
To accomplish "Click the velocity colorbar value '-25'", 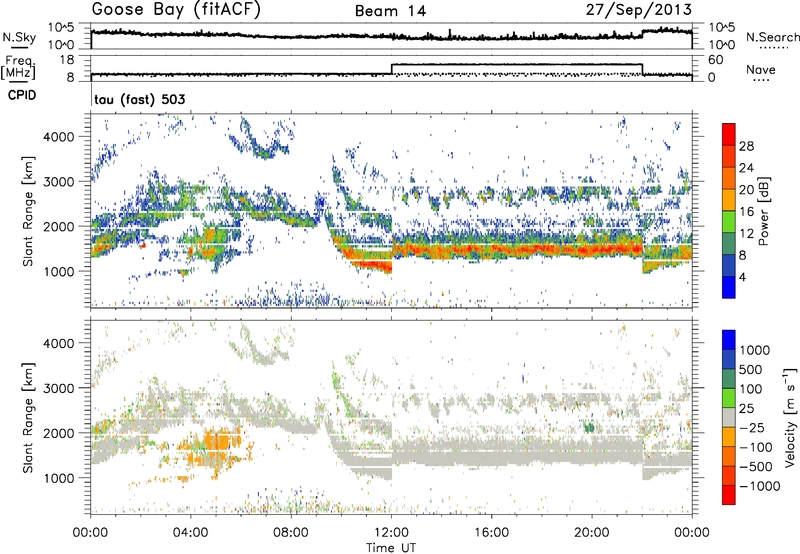I will pyautogui.click(x=750, y=427).
